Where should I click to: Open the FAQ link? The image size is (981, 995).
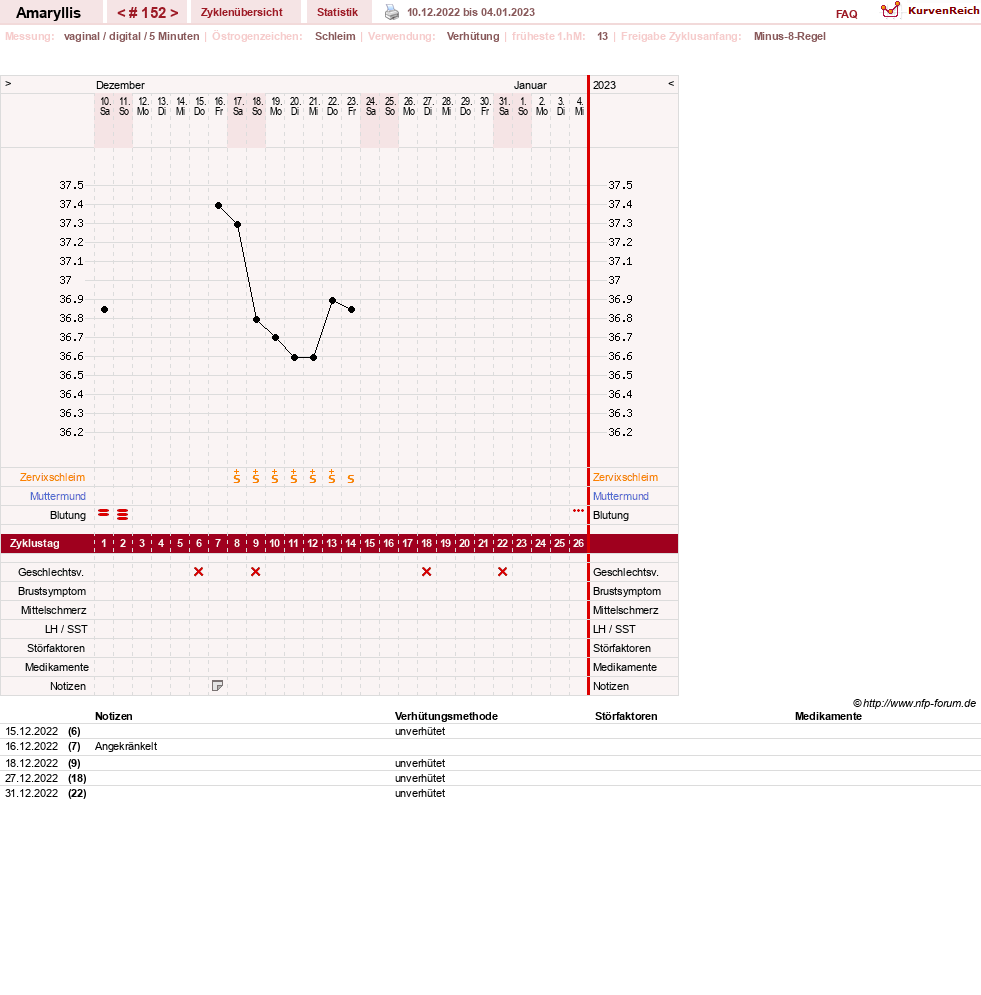point(846,14)
